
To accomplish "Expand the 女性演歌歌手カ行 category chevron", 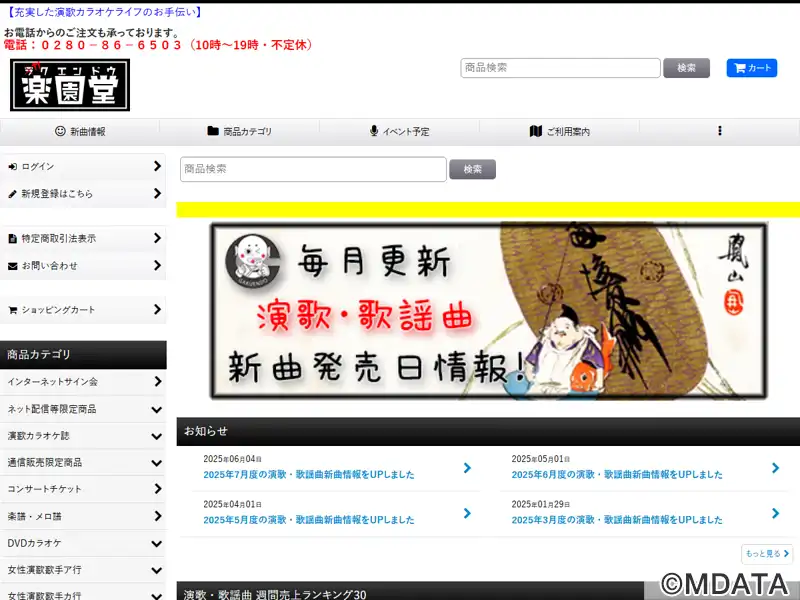I will click(x=157, y=596).
